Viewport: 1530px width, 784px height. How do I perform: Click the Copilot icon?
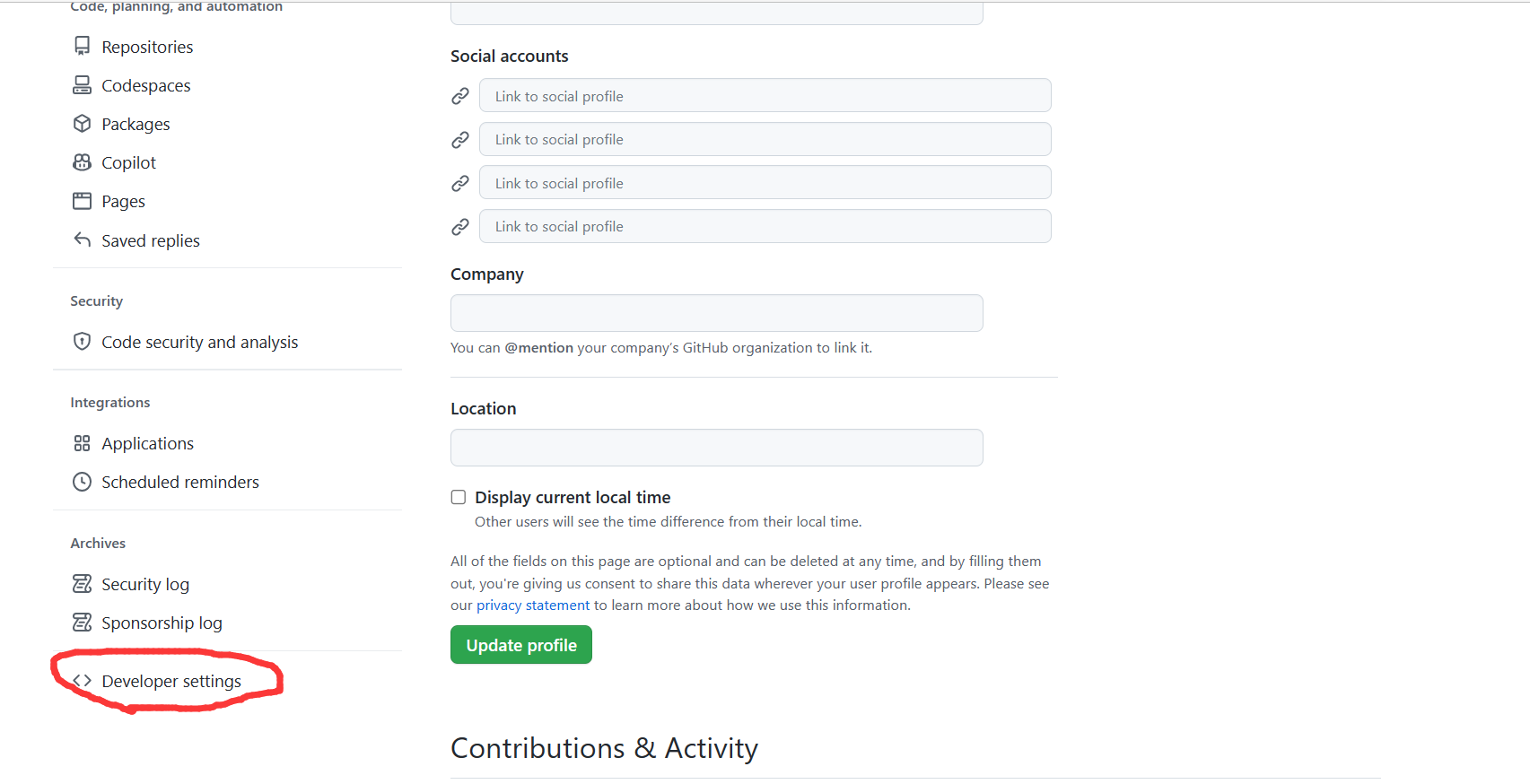(82, 162)
